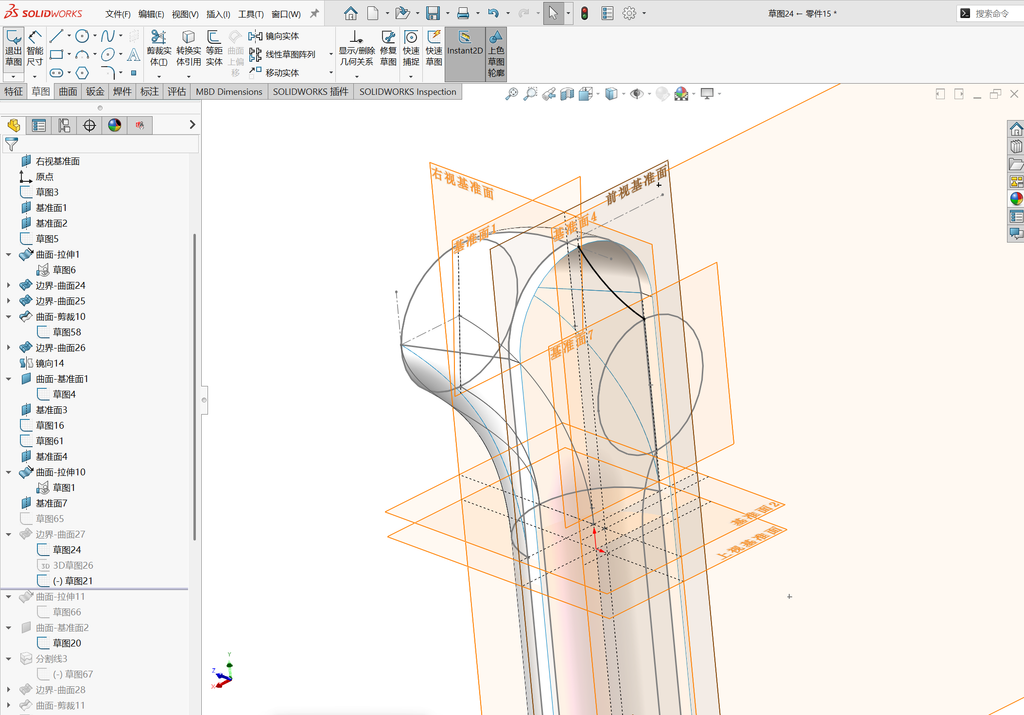Collapse the 边界-曲面27 tree node

click(8, 534)
